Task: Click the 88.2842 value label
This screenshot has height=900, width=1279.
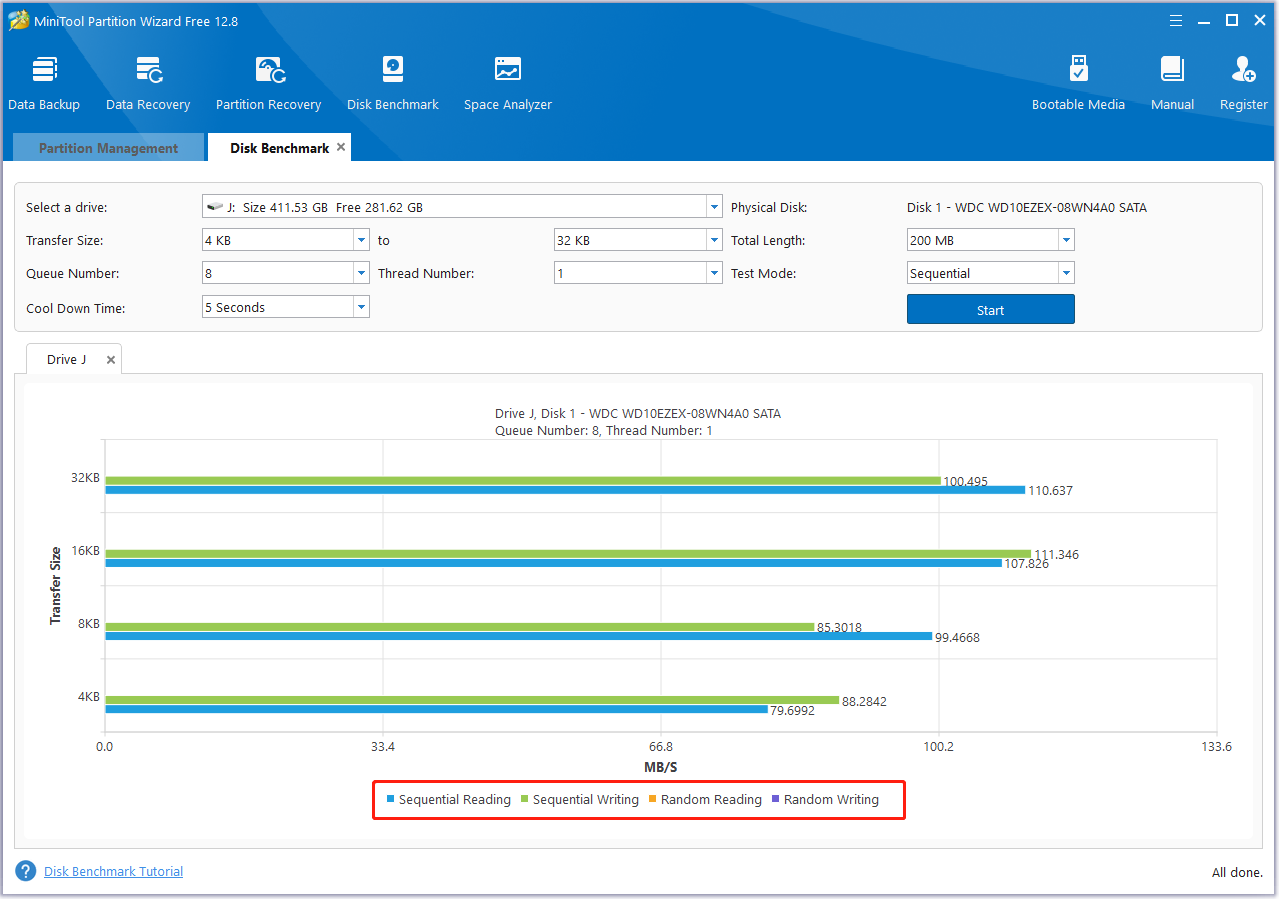Action: click(x=864, y=702)
